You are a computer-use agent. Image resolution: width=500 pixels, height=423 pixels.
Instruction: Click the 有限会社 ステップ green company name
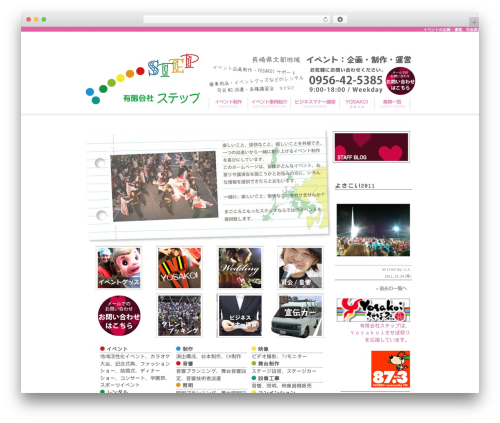pos(161,98)
